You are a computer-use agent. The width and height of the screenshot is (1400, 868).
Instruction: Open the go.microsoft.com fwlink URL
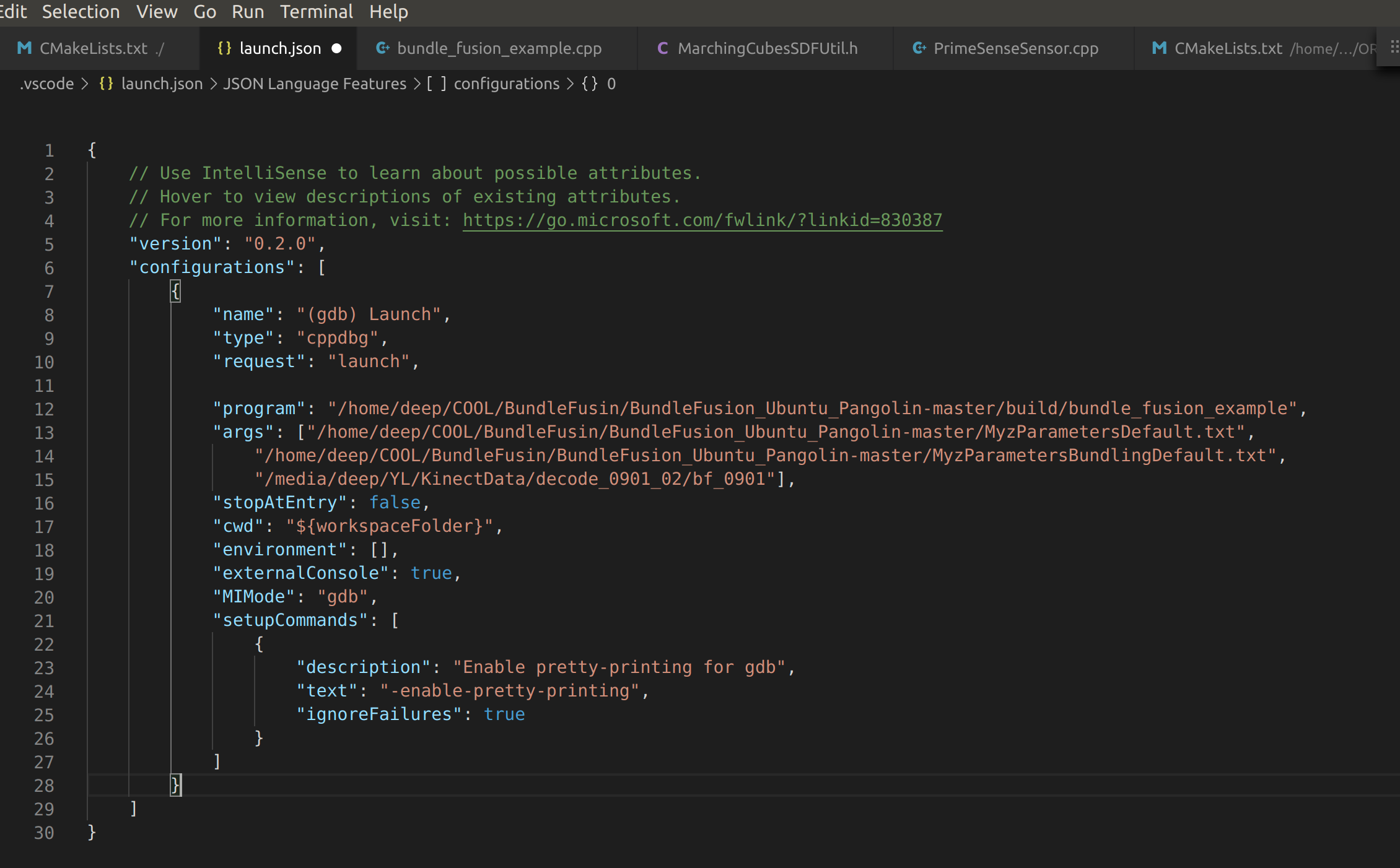coord(702,220)
